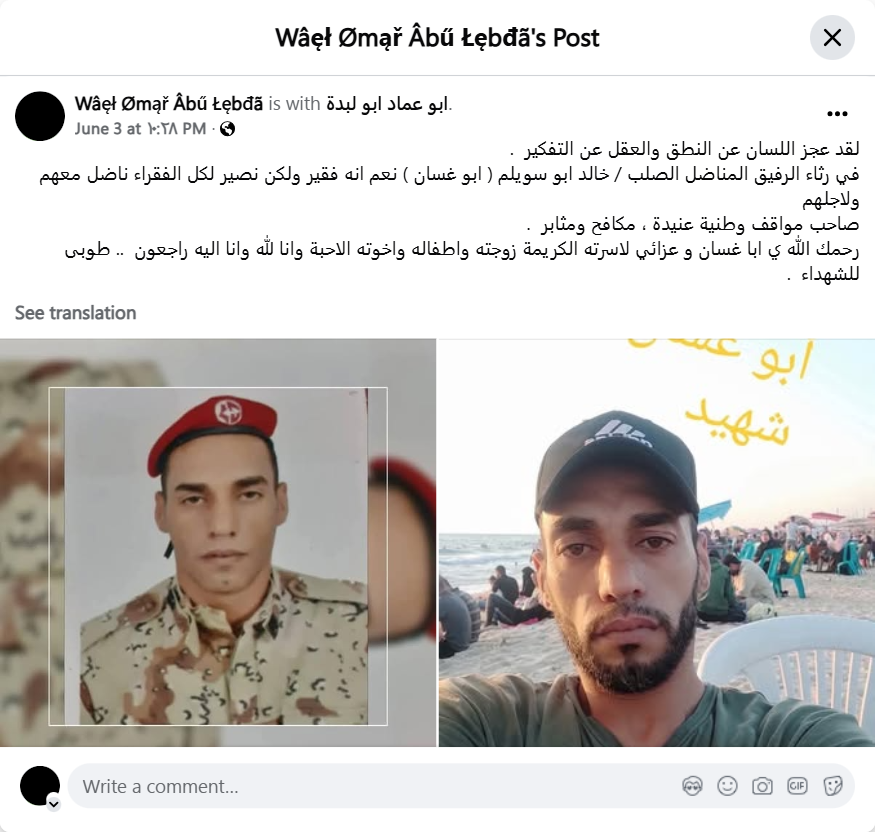Attach a photo with the camera icon
This screenshot has height=832, width=875.
tap(762, 786)
